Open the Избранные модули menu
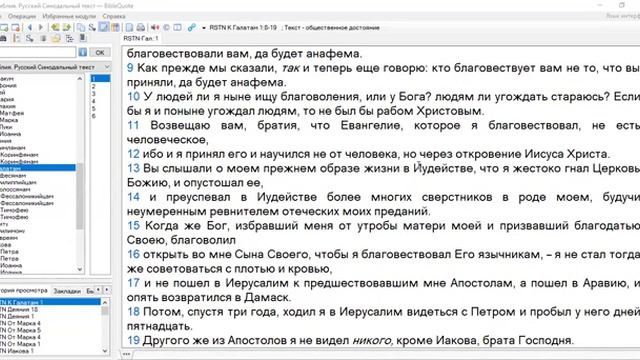 pos(69,16)
